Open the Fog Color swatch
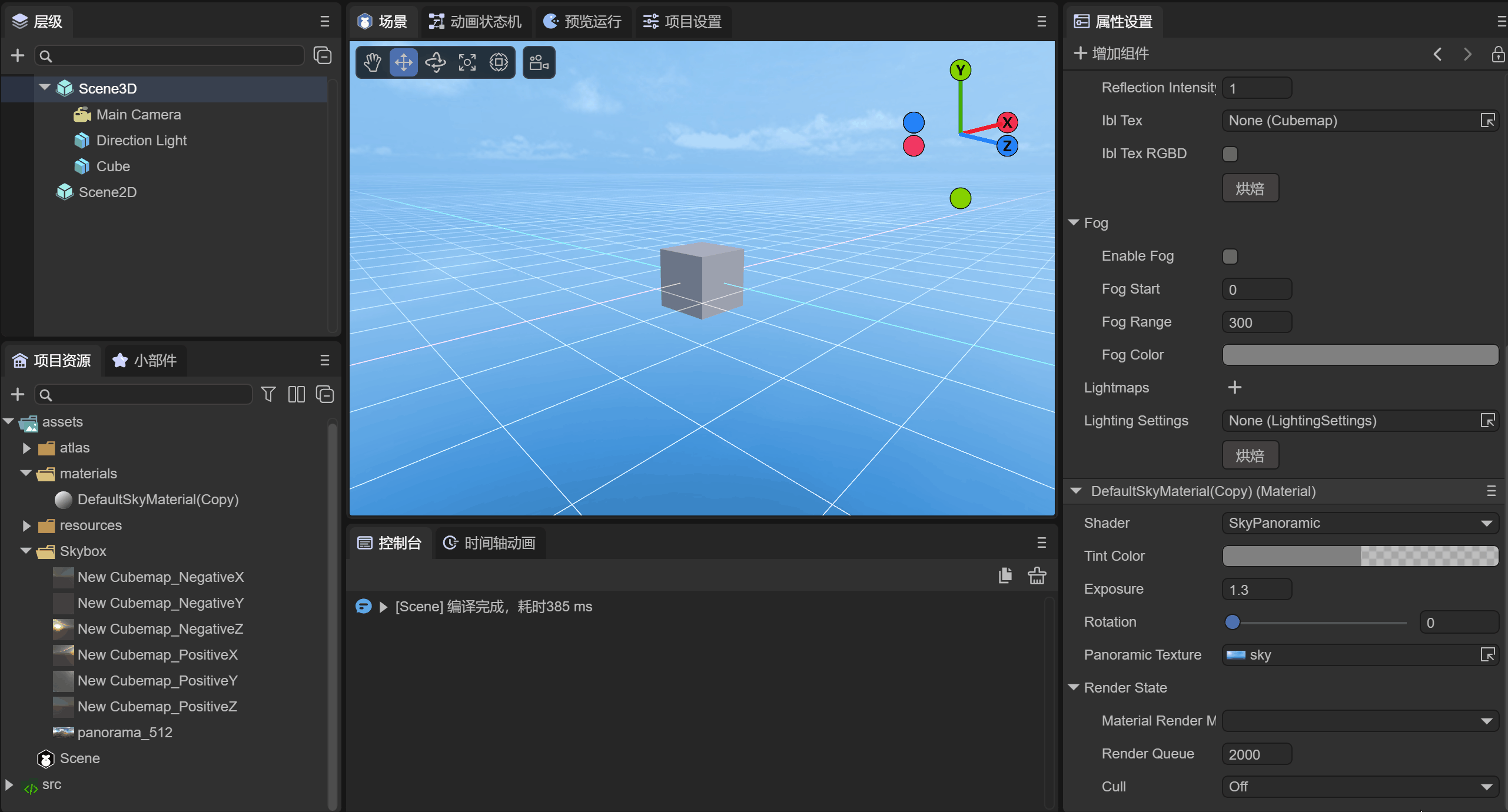1508x812 pixels. click(x=1360, y=355)
